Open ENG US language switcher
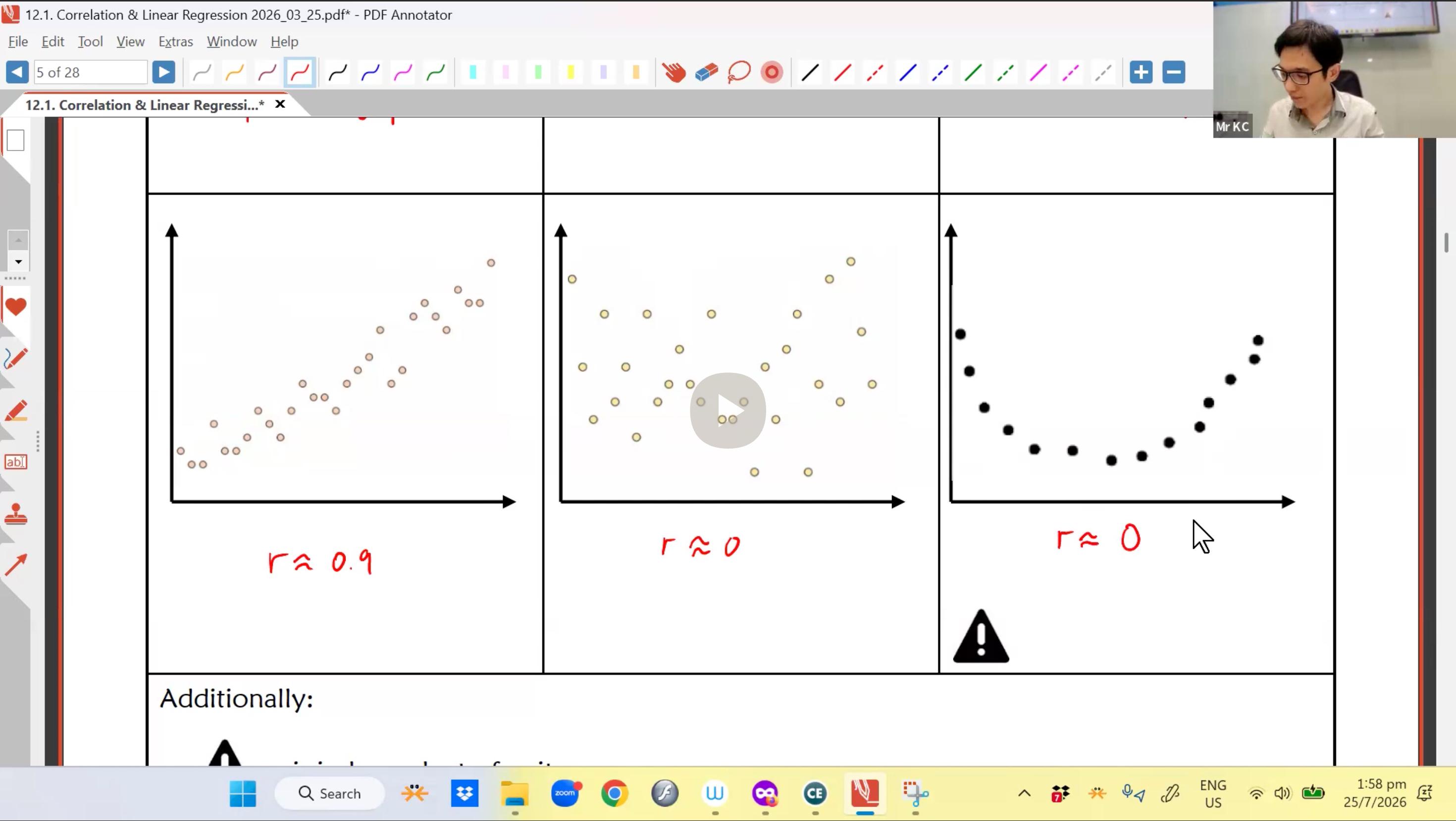1456x821 pixels. click(x=1213, y=793)
